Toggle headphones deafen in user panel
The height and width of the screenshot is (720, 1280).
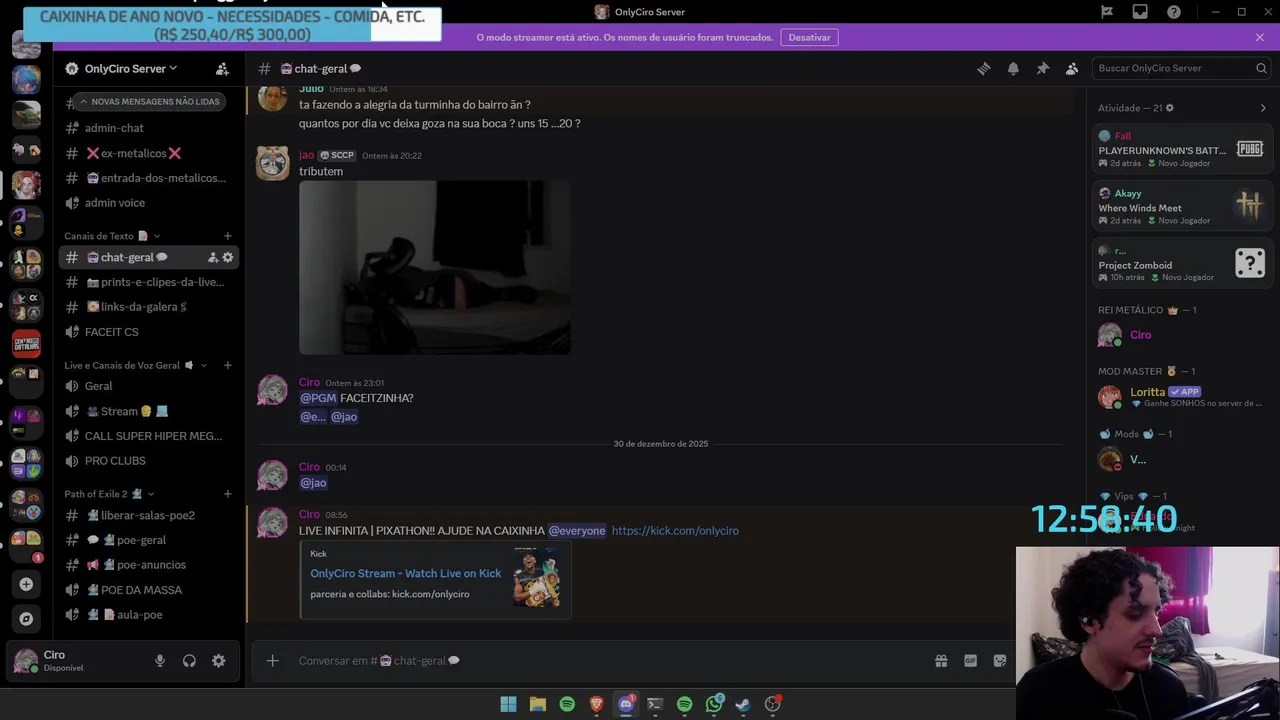tap(189, 661)
